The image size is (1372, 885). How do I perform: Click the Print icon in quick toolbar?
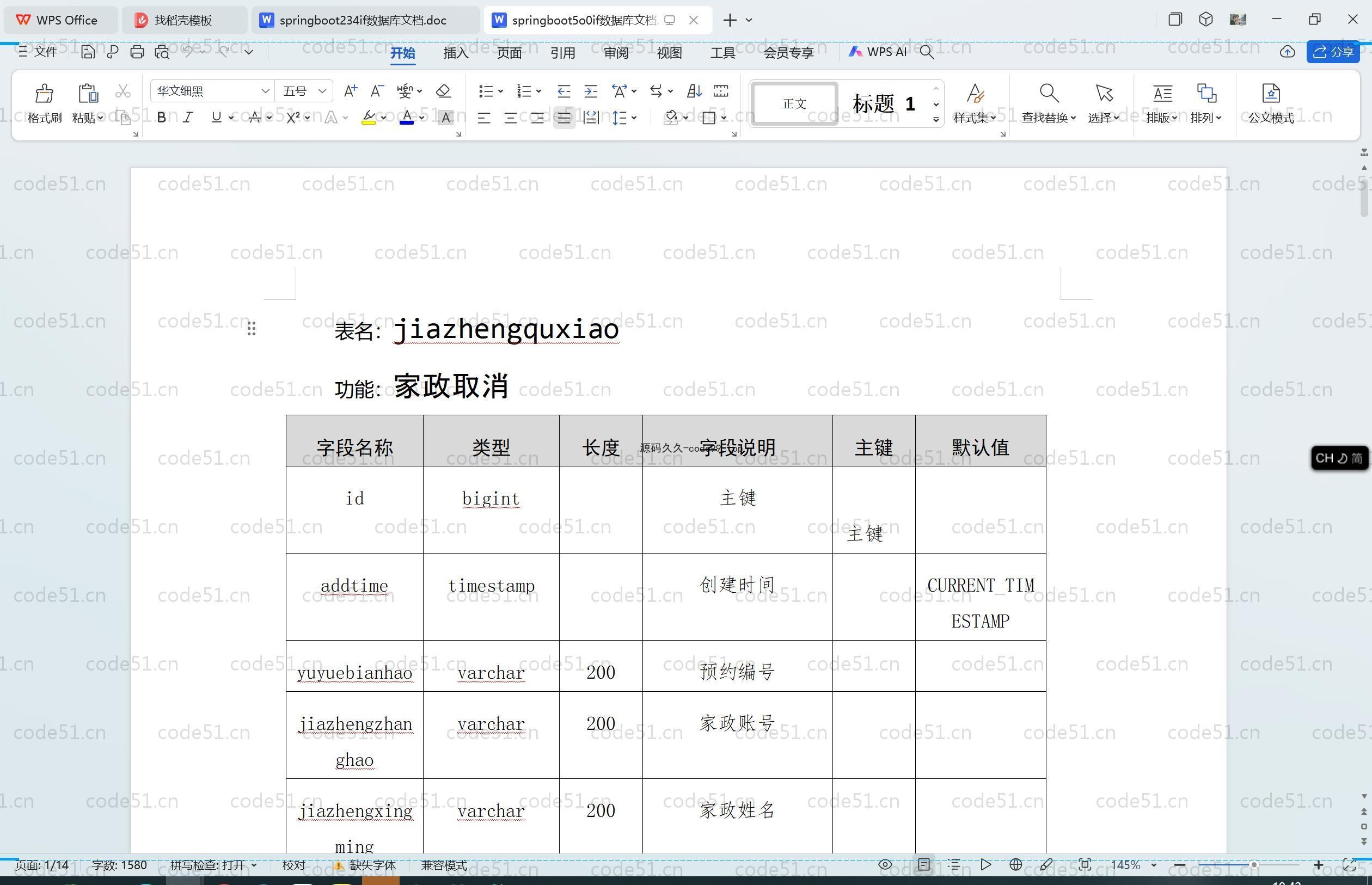[x=137, y=52]
